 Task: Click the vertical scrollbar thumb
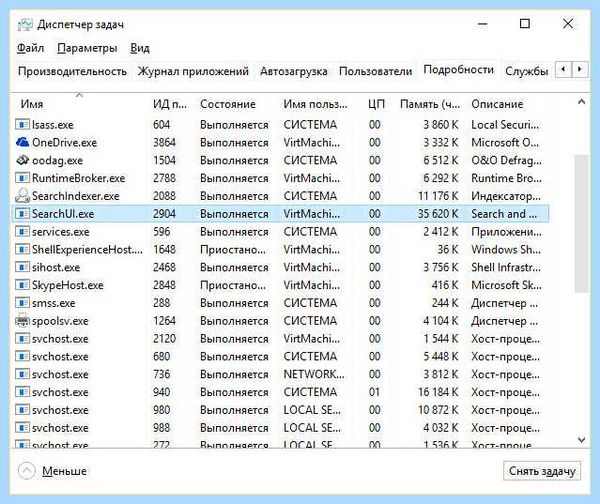581,223
